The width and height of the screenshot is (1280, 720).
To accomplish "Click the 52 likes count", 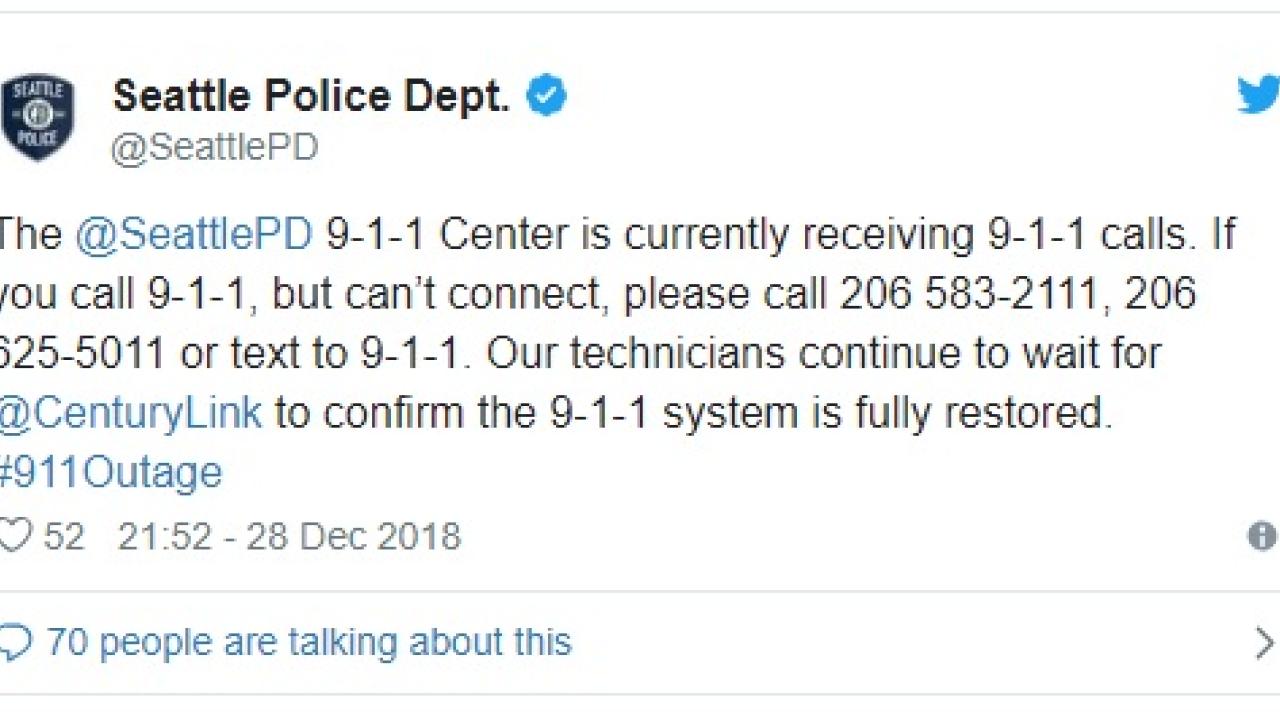I will point(64,536).
